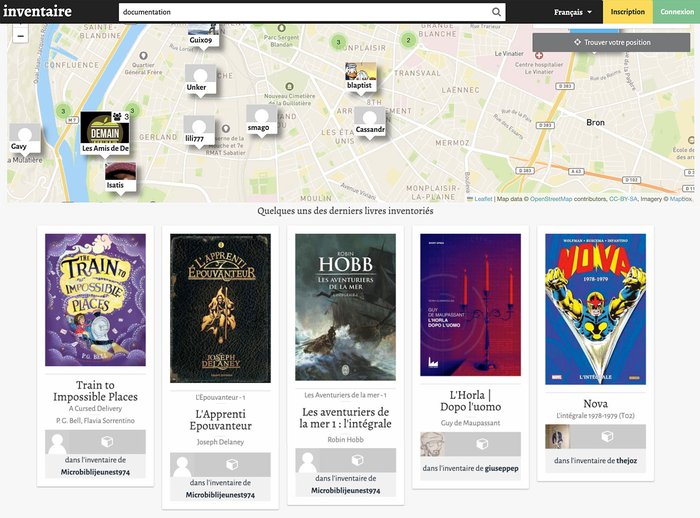This screenshot has height=518, width=700.
Task: Open Microbiblijeunest974 under Train to Impossible Places
Action: (96, 472)
